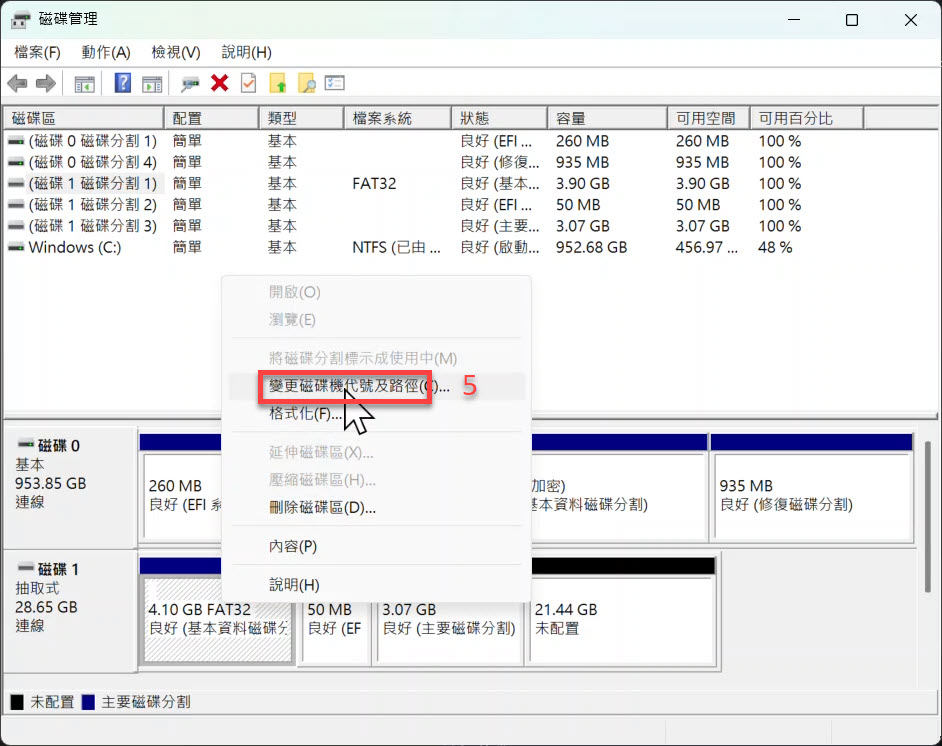Click the back arrow toolbar icon
This screenshot has height=746, width=942.
click(x=17, y=84)
